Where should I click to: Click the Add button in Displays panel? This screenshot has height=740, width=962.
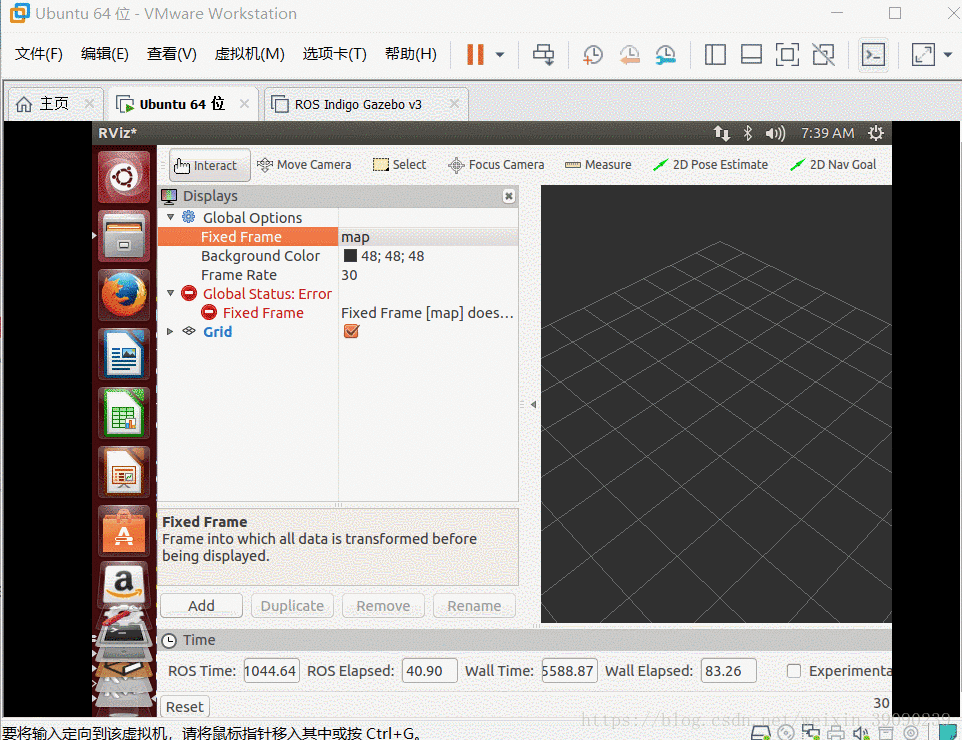200,605
